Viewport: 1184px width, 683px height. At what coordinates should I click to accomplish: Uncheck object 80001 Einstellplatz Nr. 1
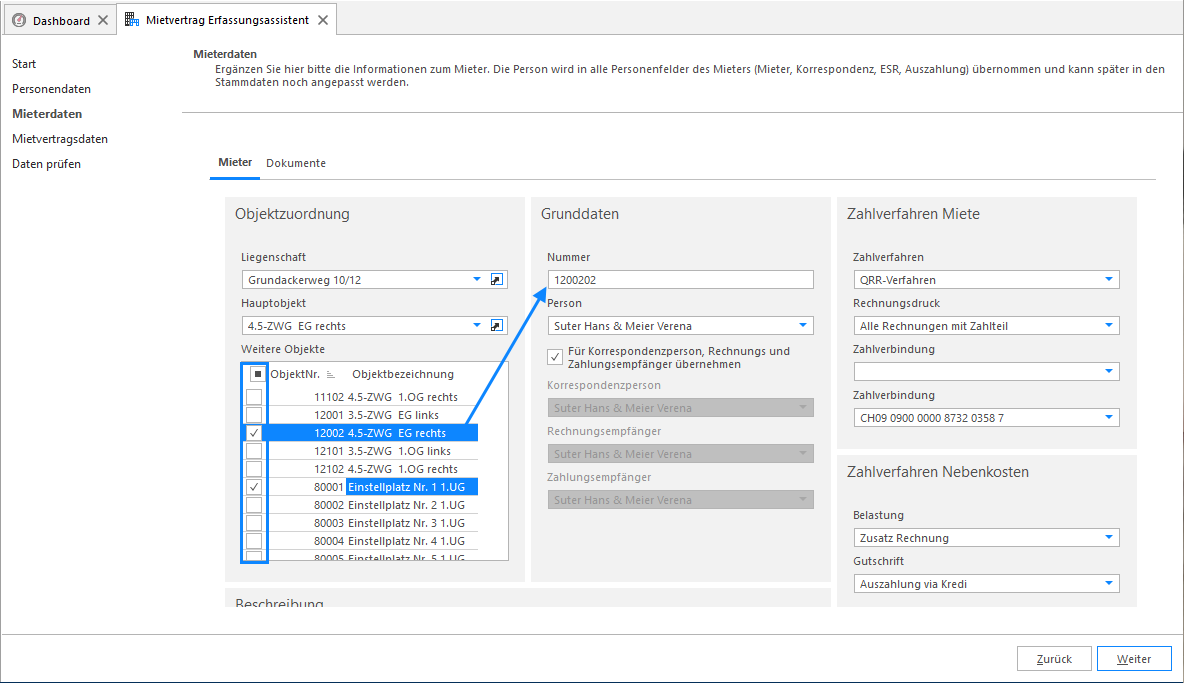[254, 487]
